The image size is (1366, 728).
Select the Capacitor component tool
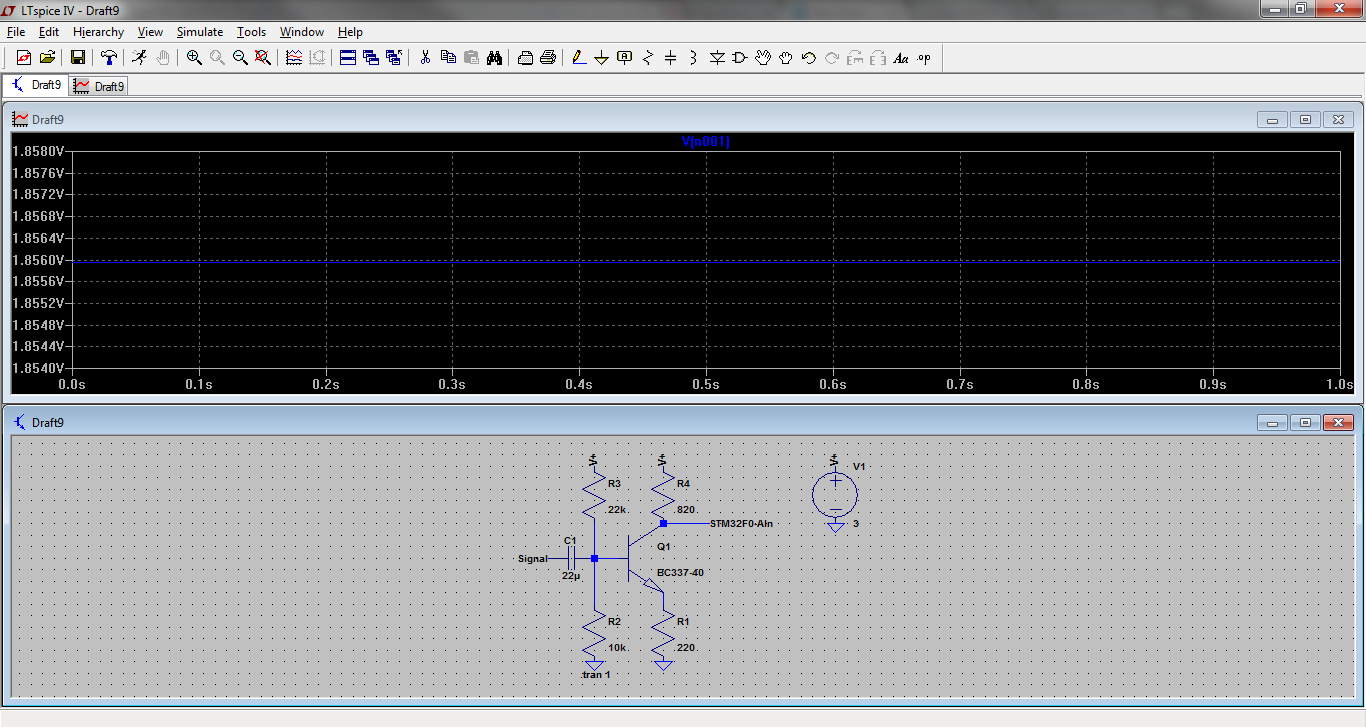point(670,58)
